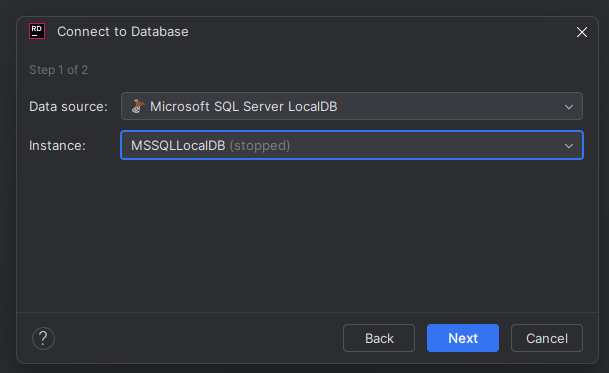
Task: Click the Step 1 of 2 text
Action: coord(59,70)
